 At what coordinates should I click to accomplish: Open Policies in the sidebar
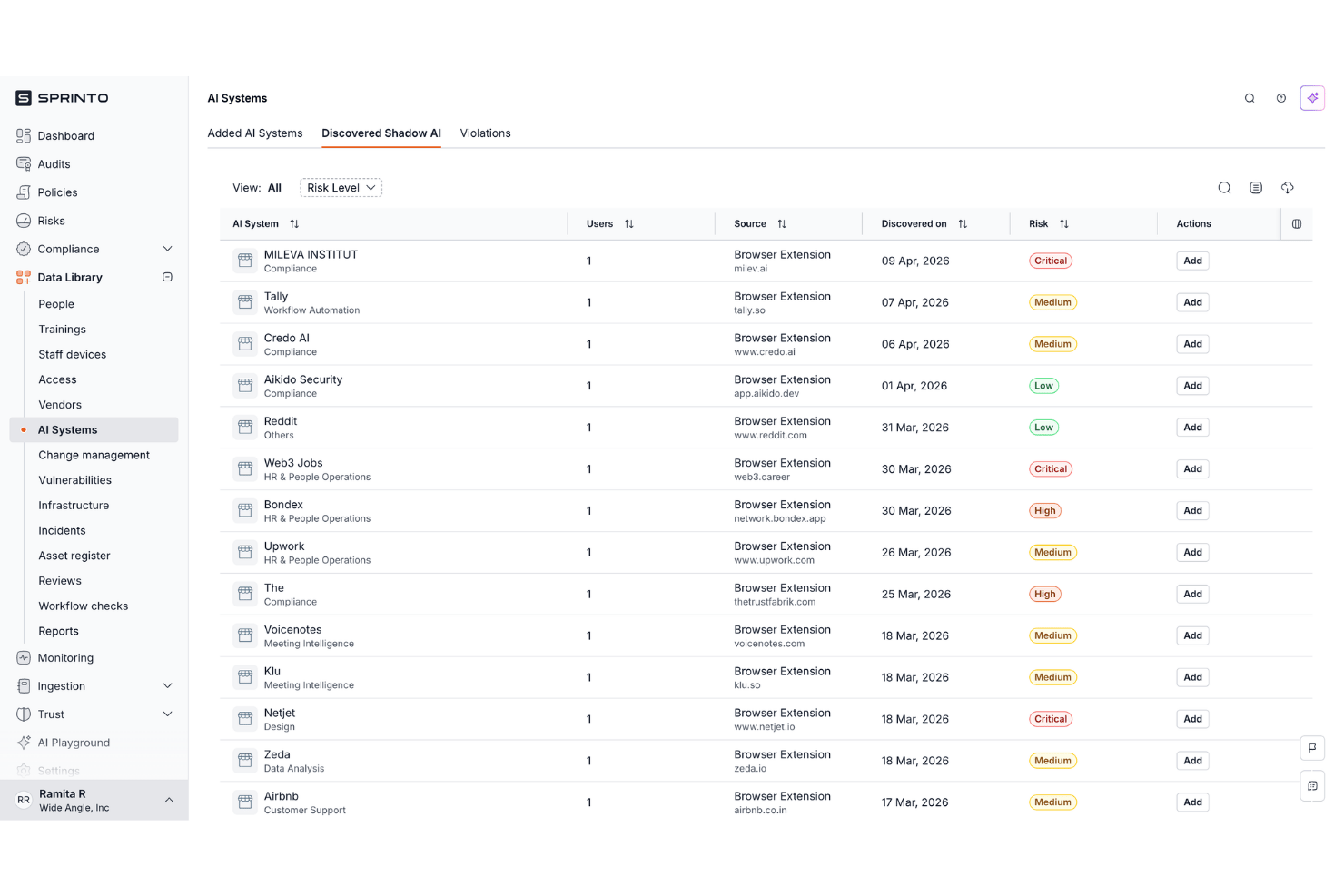coord(58,192)
